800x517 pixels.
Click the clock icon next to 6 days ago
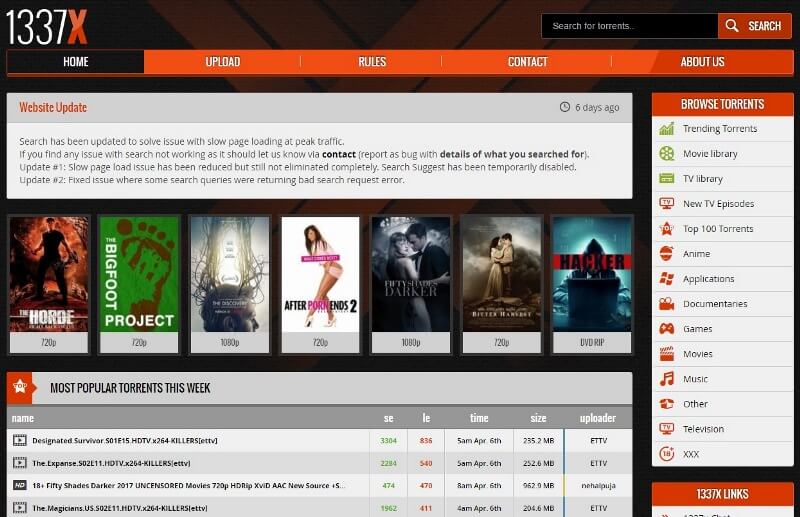pos(564,107)
